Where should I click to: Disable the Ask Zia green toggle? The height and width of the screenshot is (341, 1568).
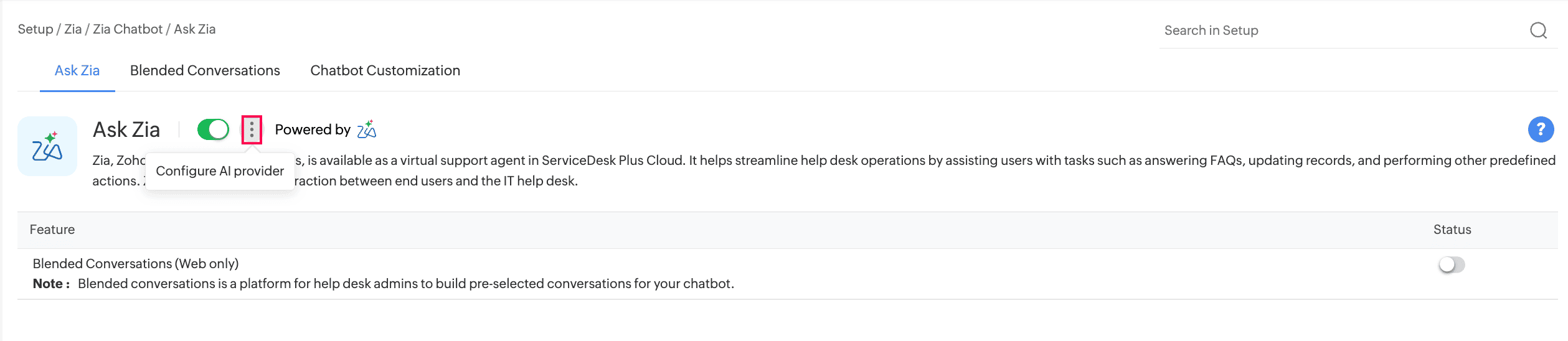[x=213, y=129]
